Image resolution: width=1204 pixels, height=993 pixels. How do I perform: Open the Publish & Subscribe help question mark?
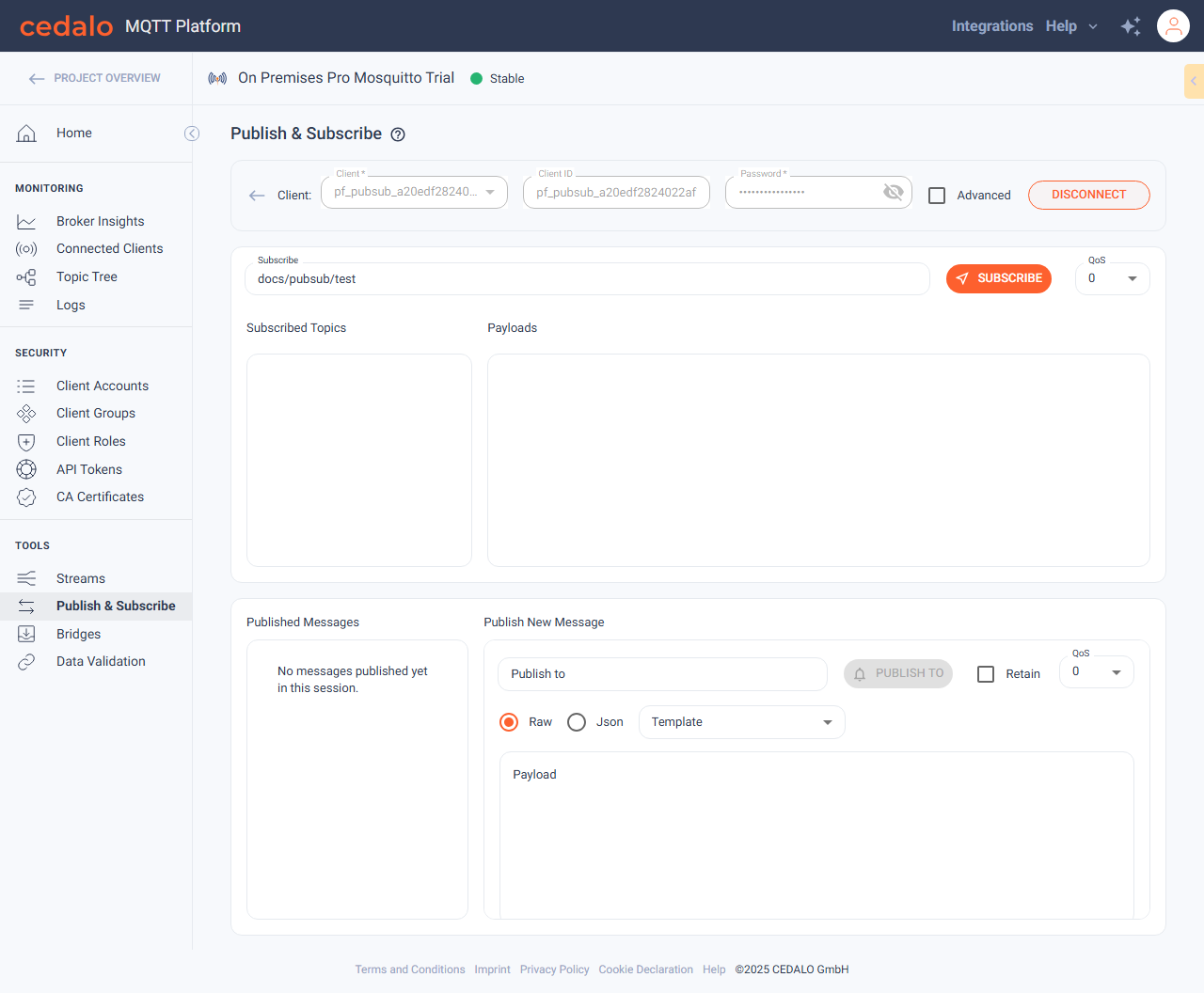click(x=398, y=134)
